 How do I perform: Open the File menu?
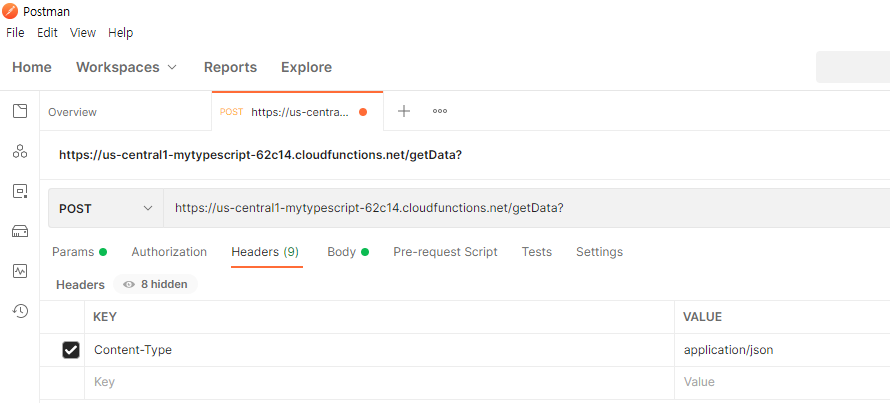click(x=15, y=33)
